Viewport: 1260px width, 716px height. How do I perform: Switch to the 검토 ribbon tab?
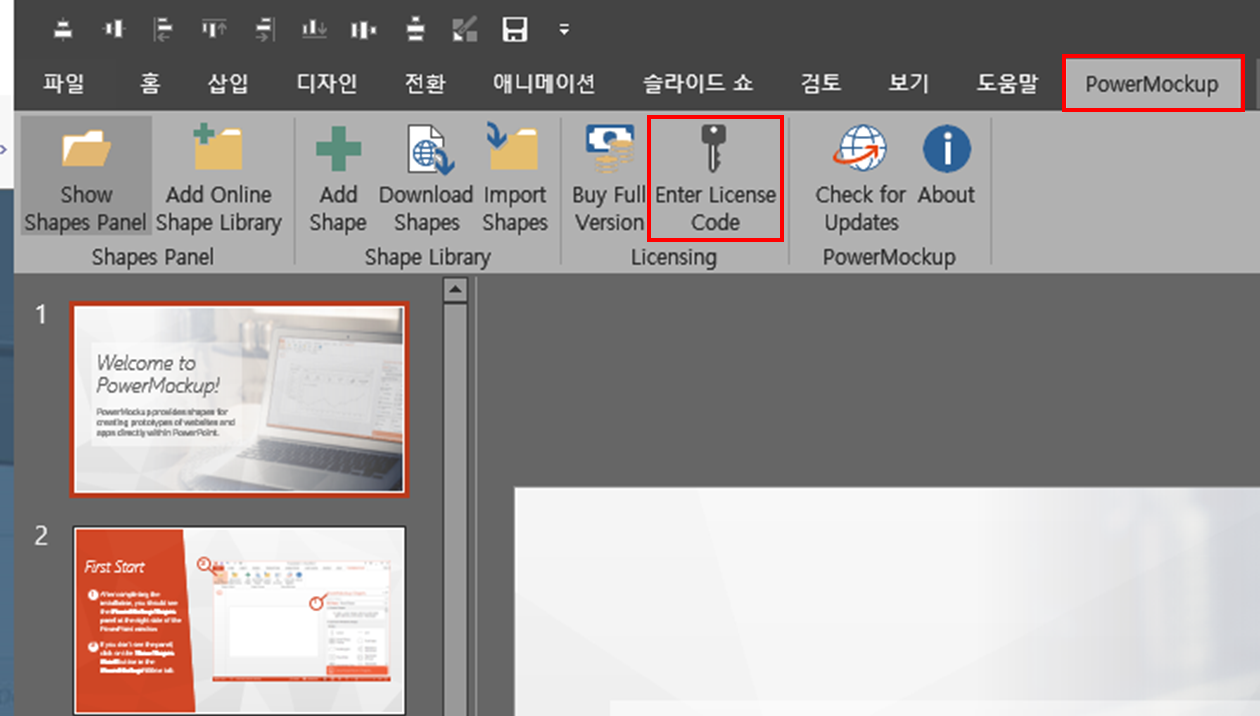(821, 84)
